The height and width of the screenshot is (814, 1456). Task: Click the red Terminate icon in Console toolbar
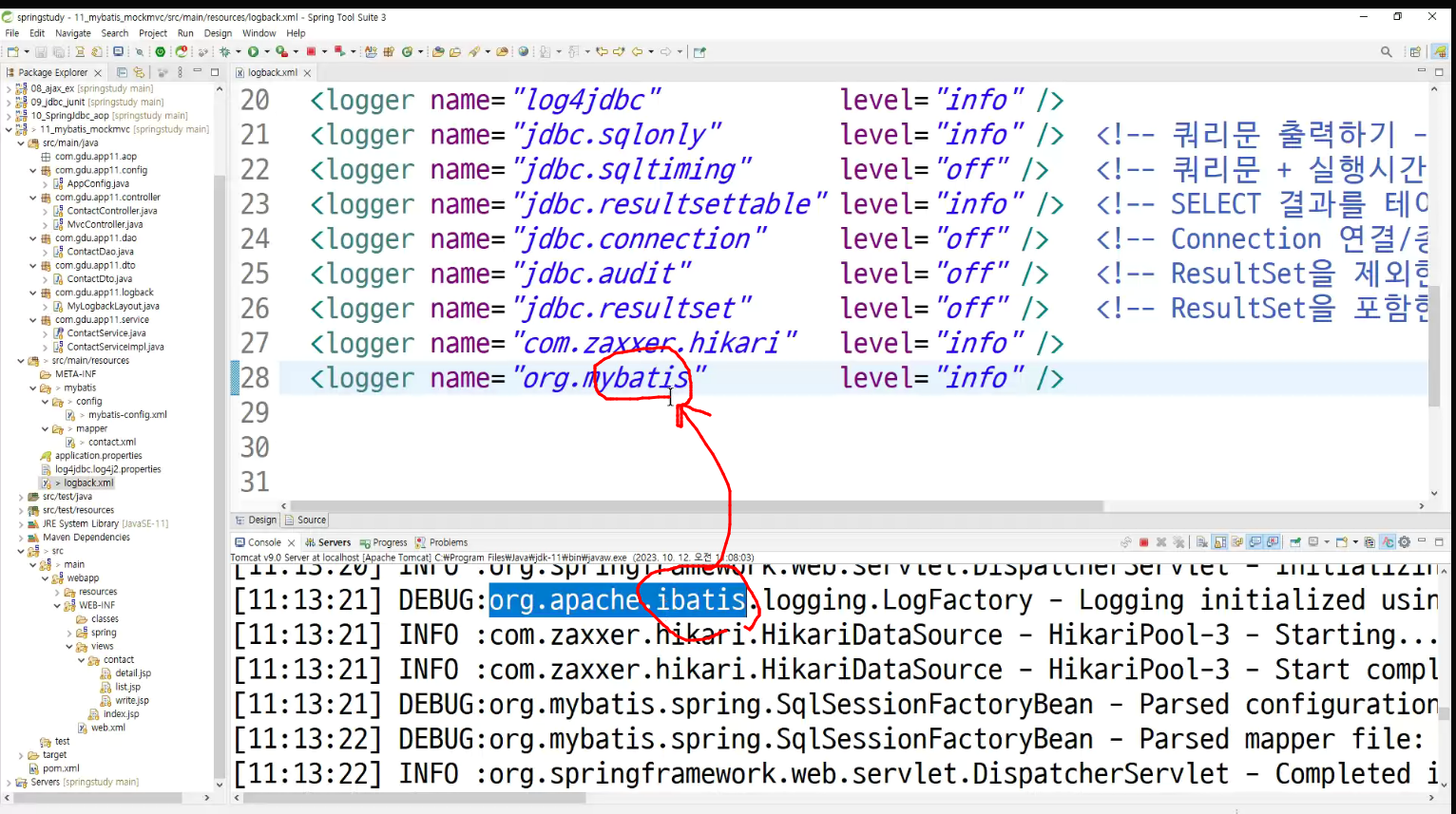[x=1143, y=542]
